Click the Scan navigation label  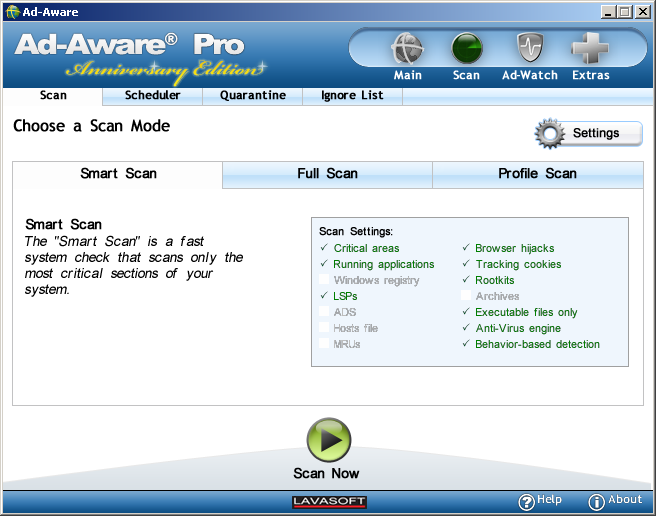tap(466, 75)
